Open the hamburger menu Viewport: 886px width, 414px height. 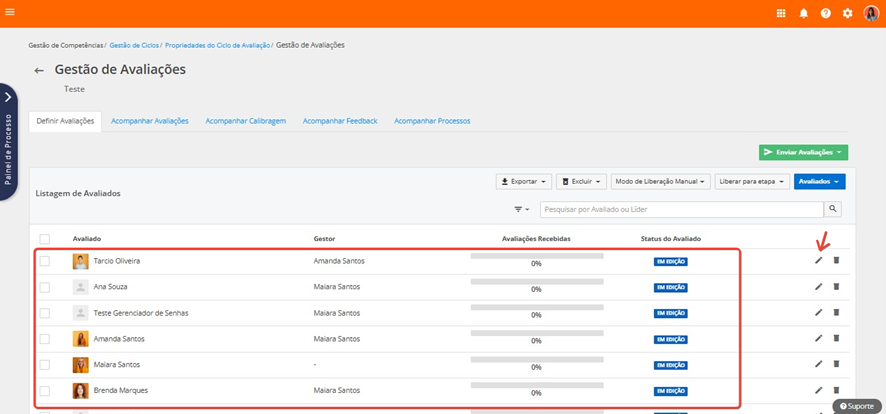pyautogui.click(x=11, y=13)
